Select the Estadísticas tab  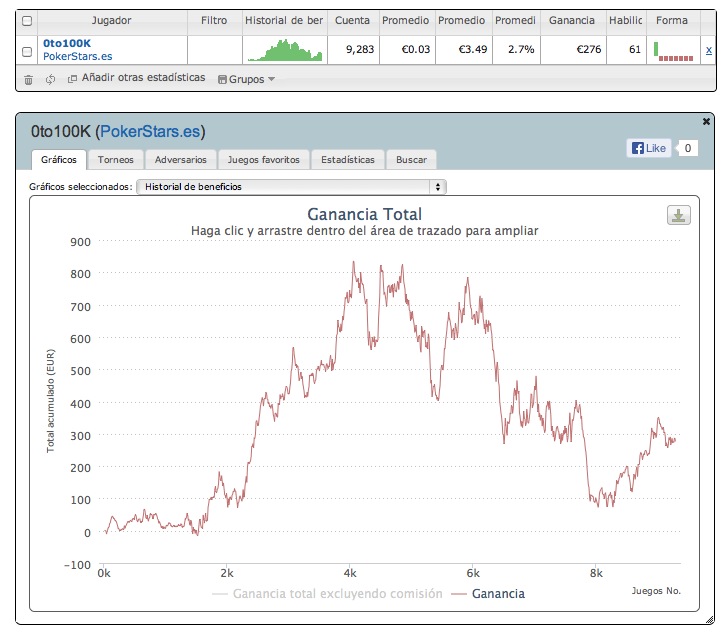(x=348, y=160)
